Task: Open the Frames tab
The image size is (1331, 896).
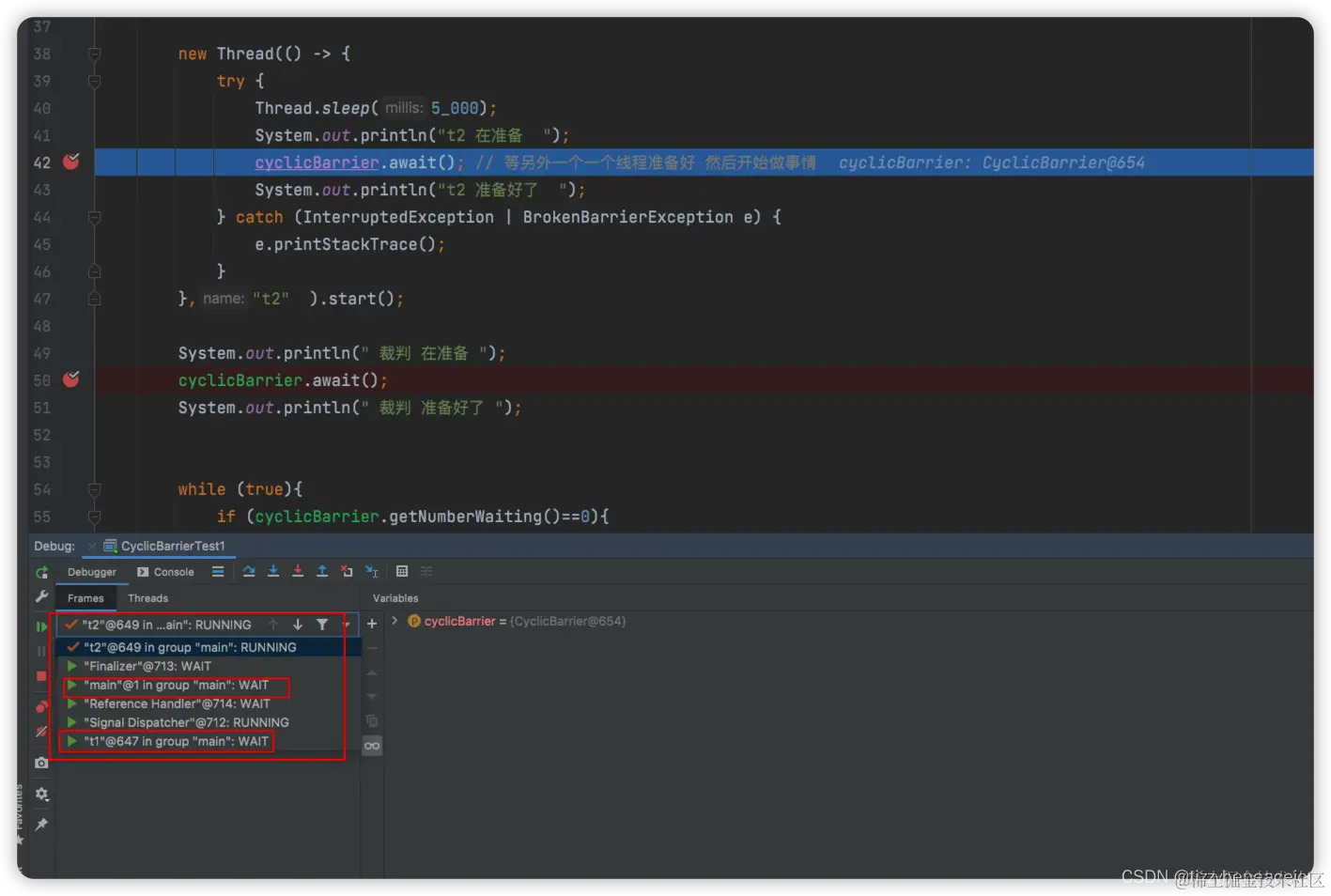Action: [x=85, y=598]
